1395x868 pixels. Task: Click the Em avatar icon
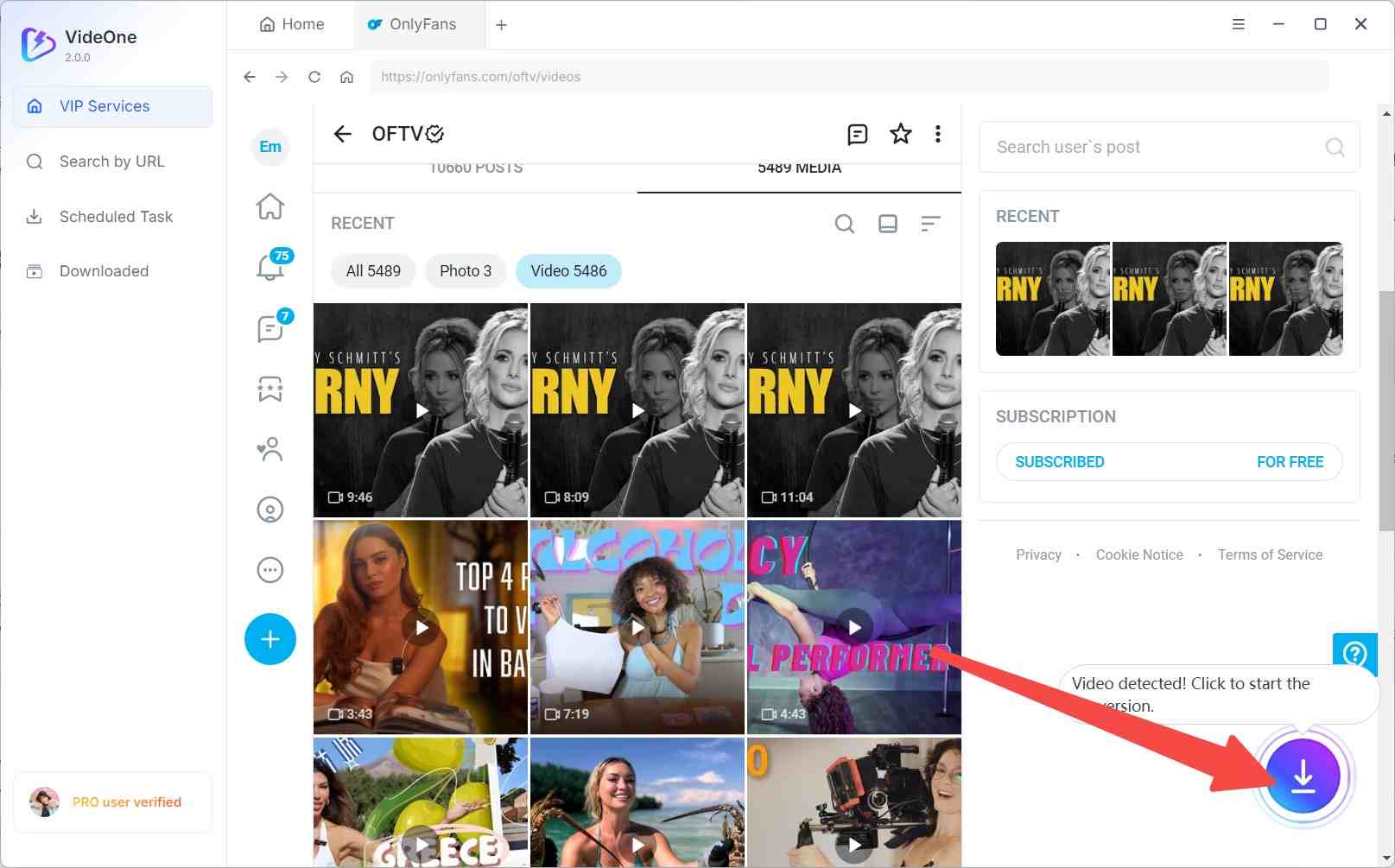(x=270, y=147)
